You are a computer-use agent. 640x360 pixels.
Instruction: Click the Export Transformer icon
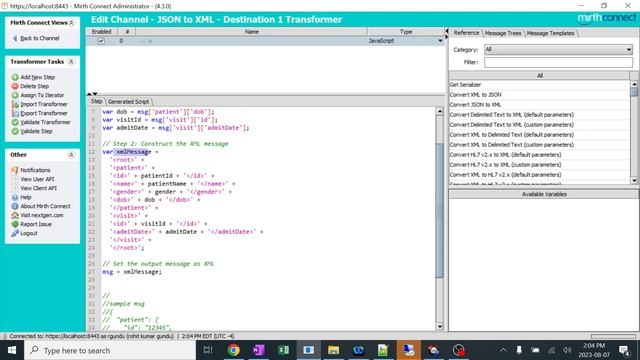(x=15, y=113)
